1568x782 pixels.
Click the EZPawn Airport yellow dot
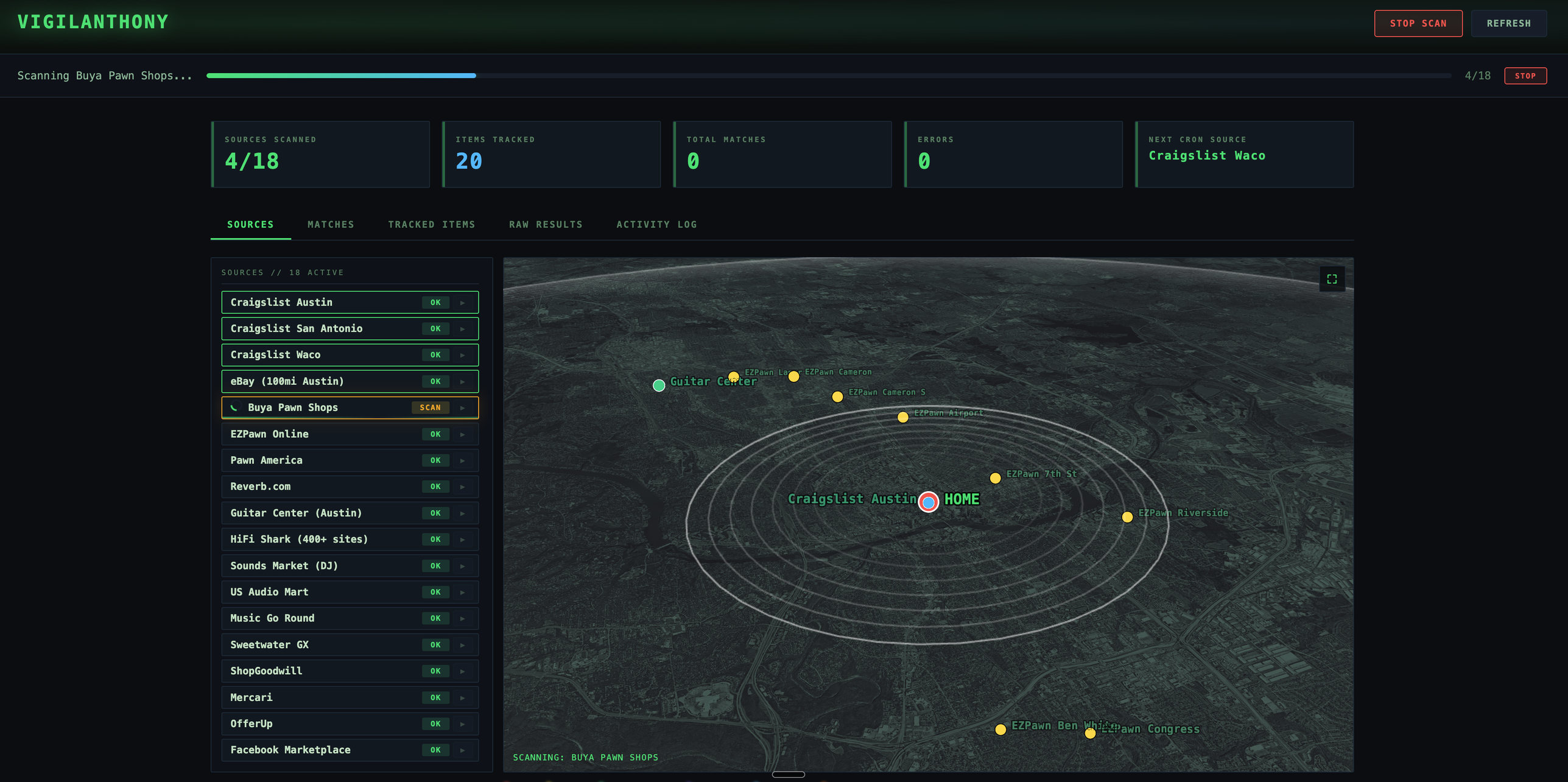click(903, 417)
